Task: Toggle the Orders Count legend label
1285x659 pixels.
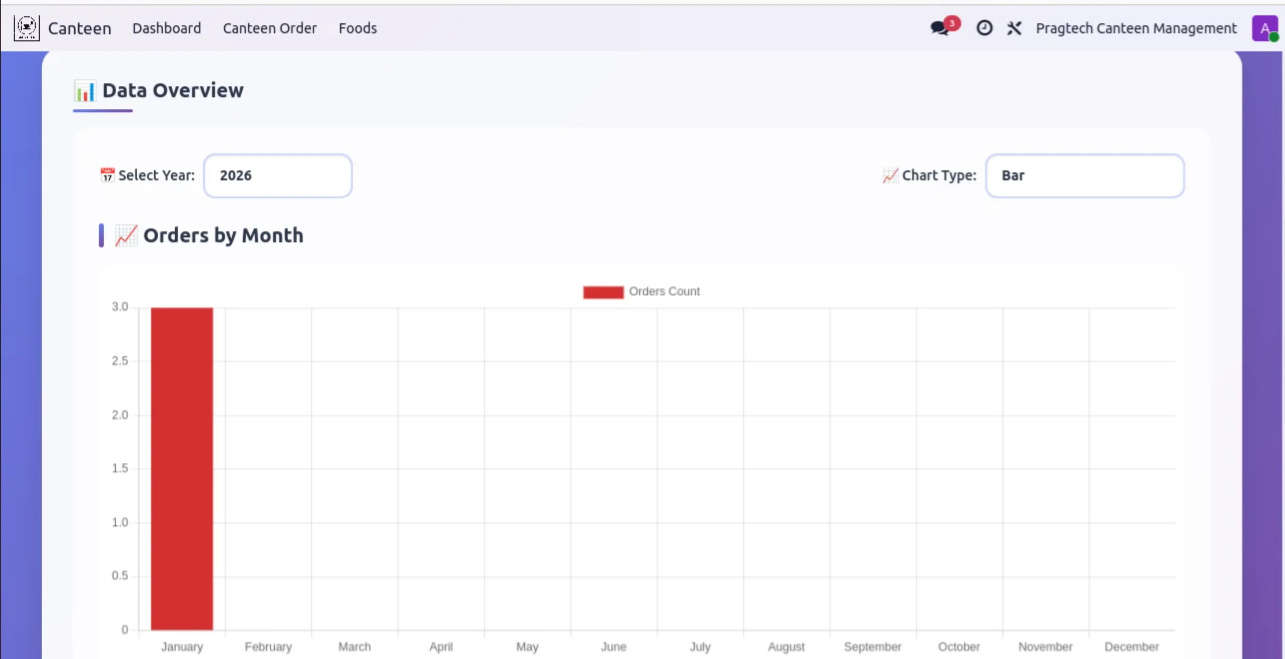Action: [664, 292]
